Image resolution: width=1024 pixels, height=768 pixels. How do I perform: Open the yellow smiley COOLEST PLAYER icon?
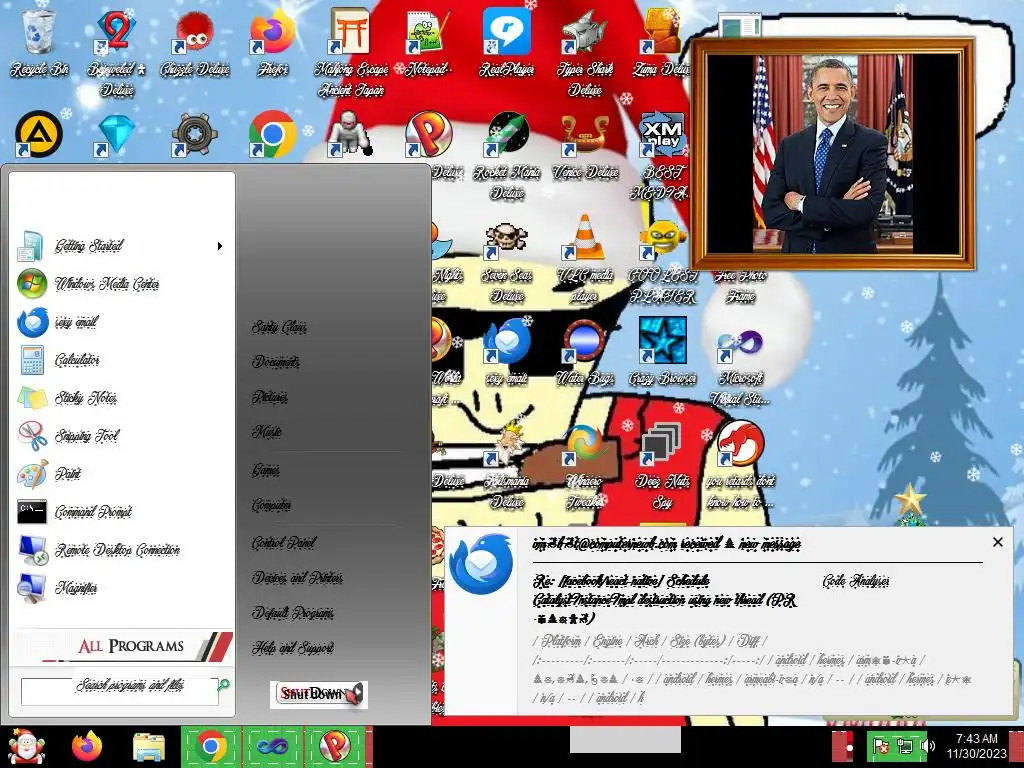tap(662, 261)
